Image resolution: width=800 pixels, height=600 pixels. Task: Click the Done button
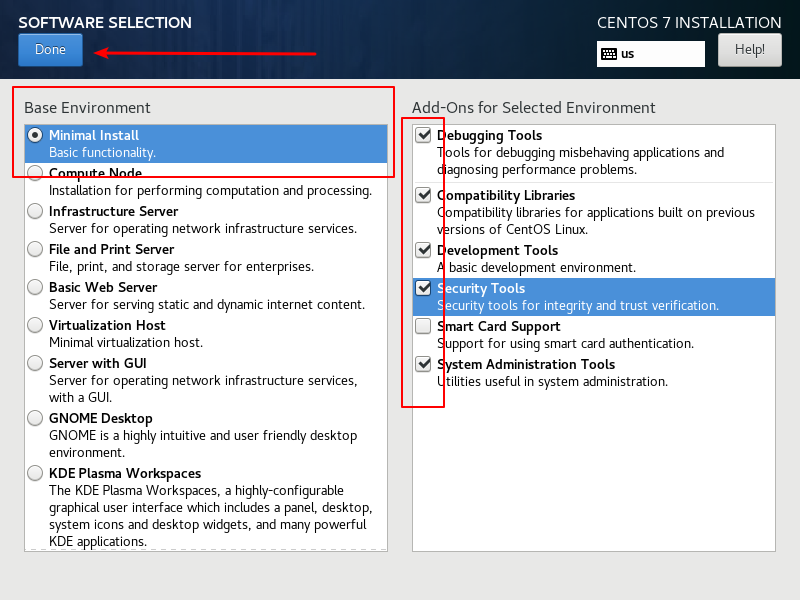[50, 50]
